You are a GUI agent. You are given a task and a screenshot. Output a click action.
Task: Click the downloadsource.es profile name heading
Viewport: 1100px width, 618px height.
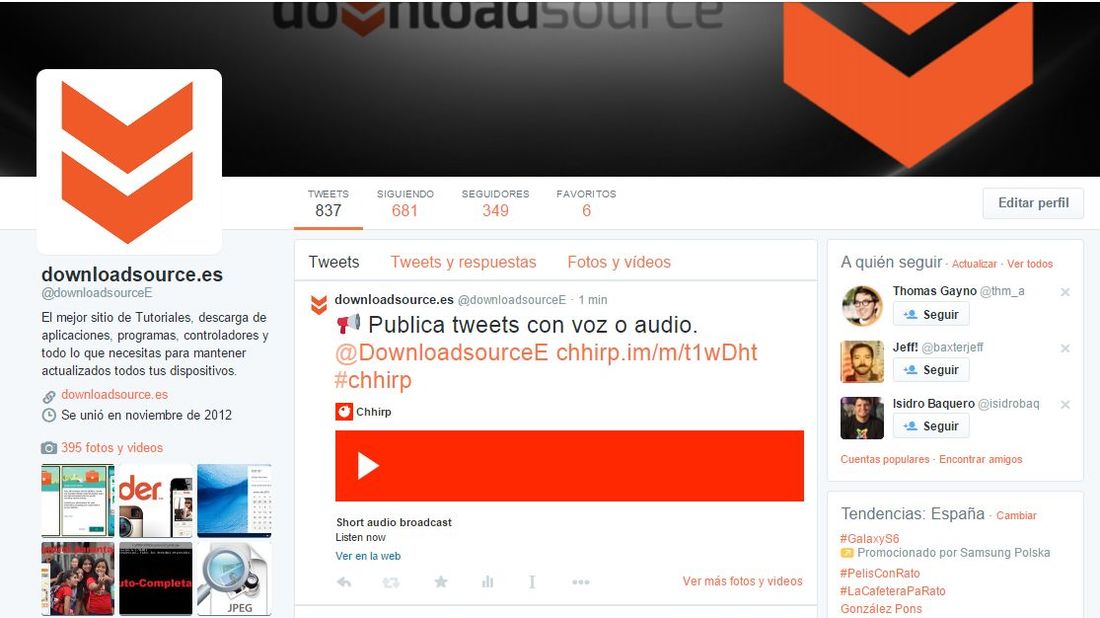(x=132, y=274)
